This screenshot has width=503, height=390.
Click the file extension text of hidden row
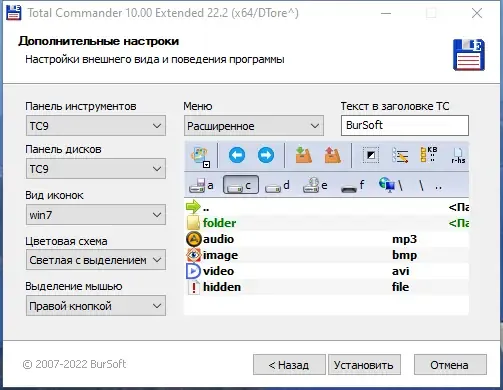[x=400, y=287]
